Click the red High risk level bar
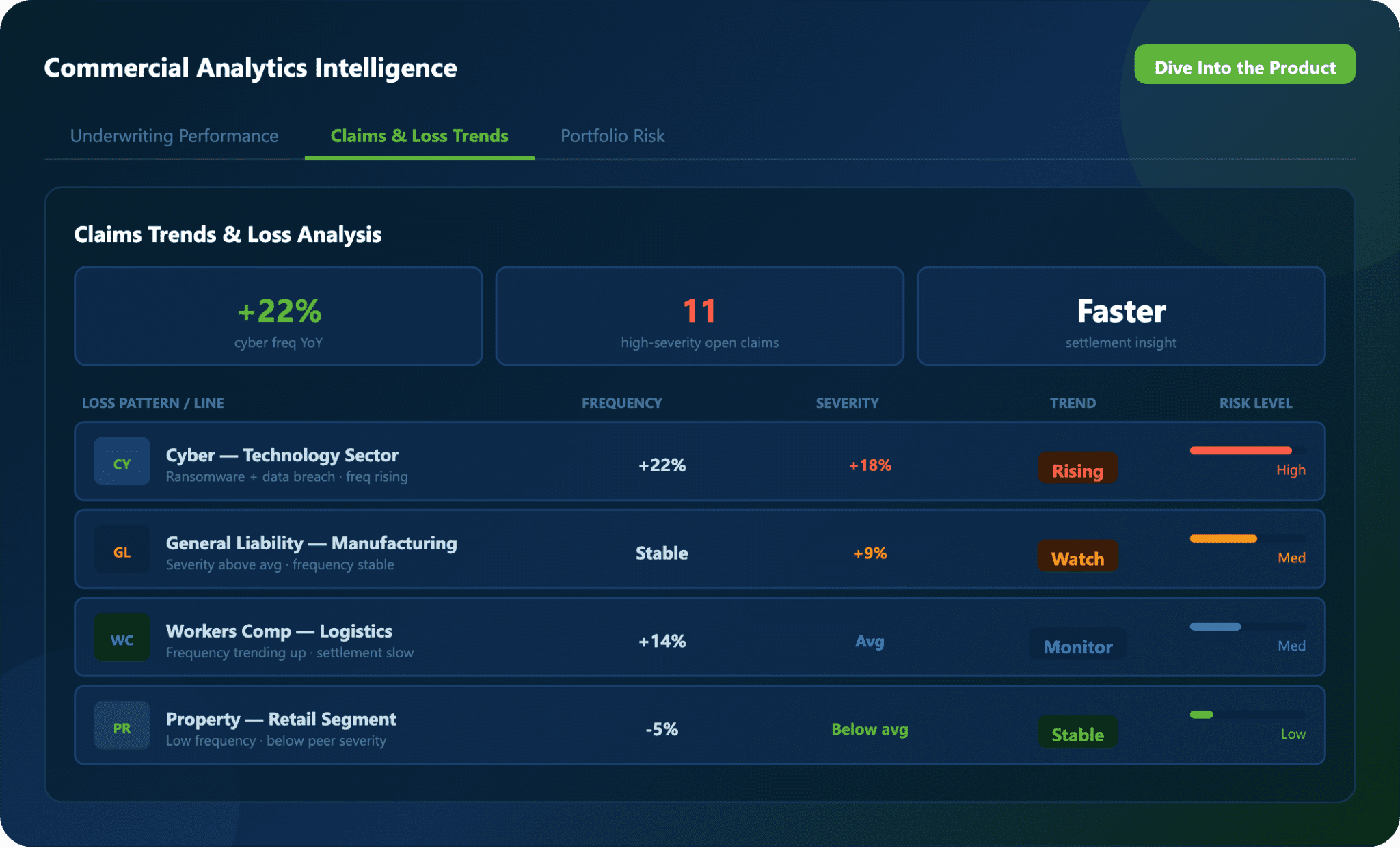This screenshot has width=1400, height=848. pyautogui.click(x=1240, y=450)
